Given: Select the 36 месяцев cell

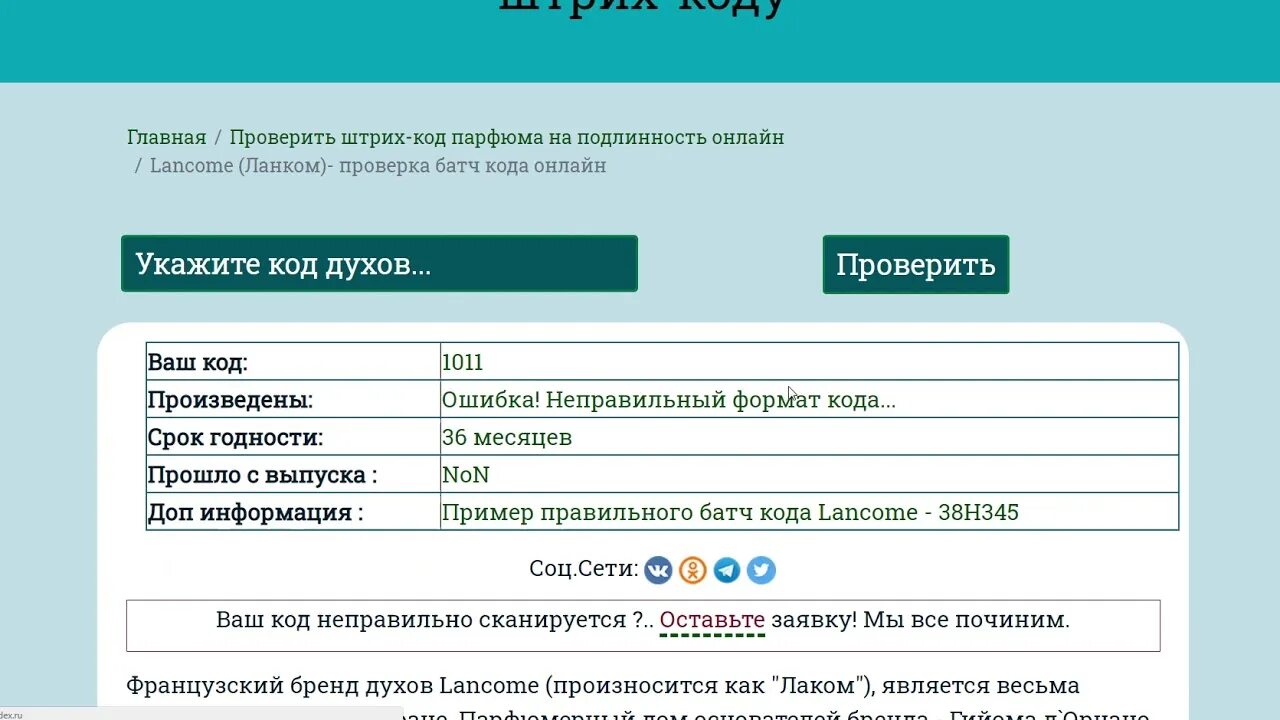Looking at the screenshot, I should 809,437.
